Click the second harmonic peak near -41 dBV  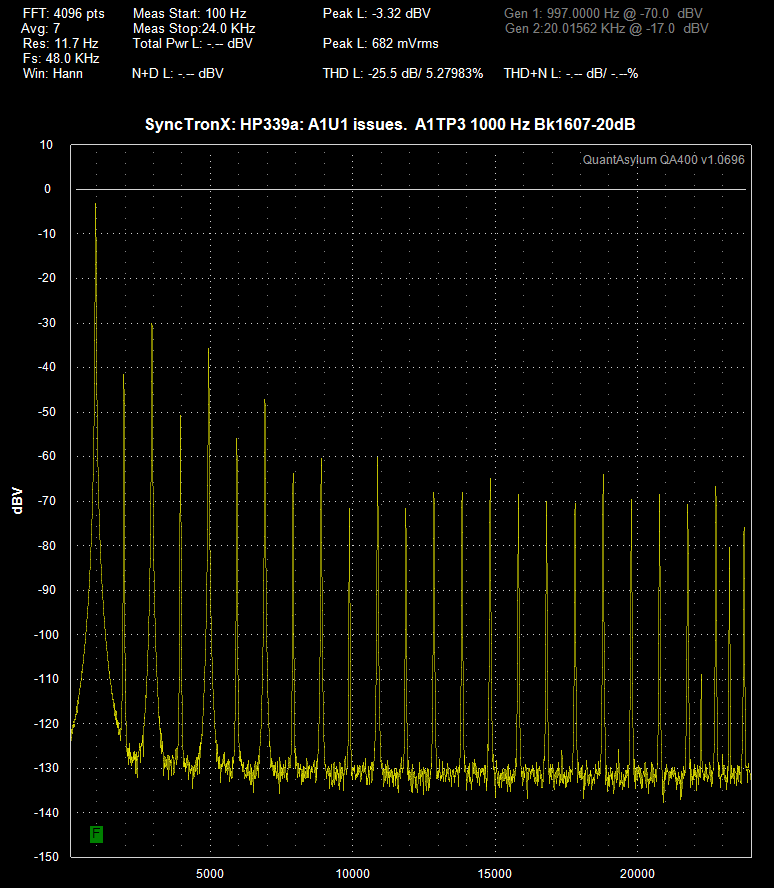[123, 375]
